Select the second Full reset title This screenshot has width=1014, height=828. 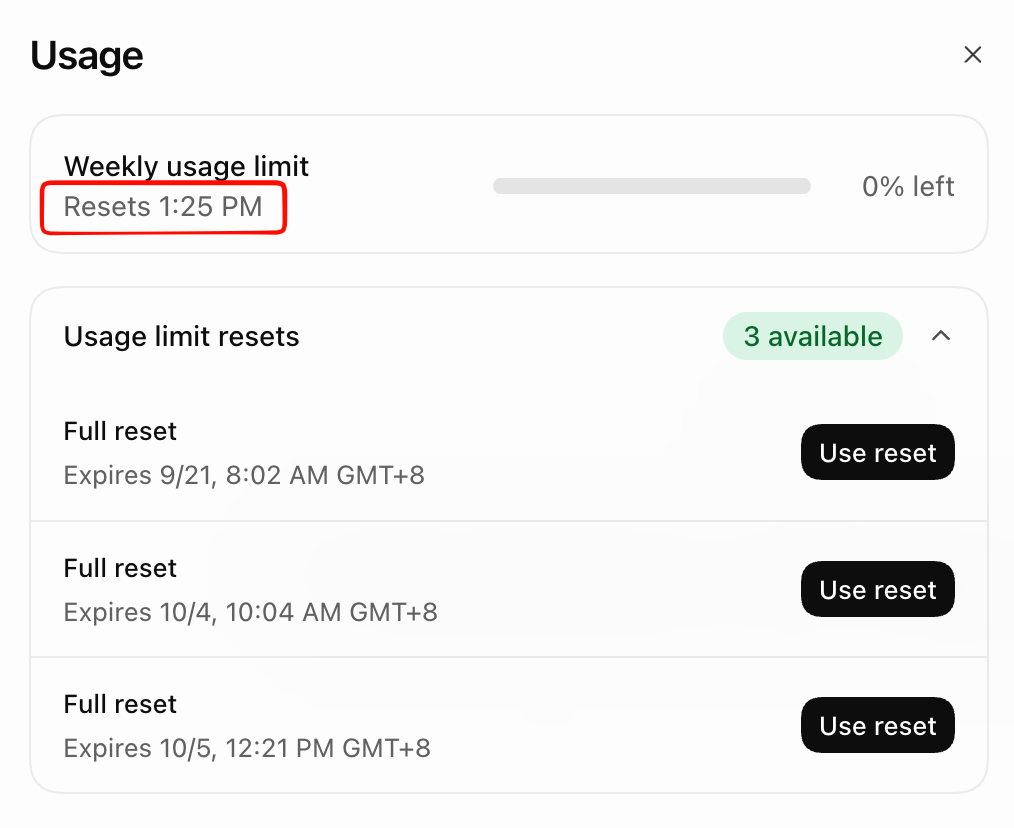[x=120, y=569]
